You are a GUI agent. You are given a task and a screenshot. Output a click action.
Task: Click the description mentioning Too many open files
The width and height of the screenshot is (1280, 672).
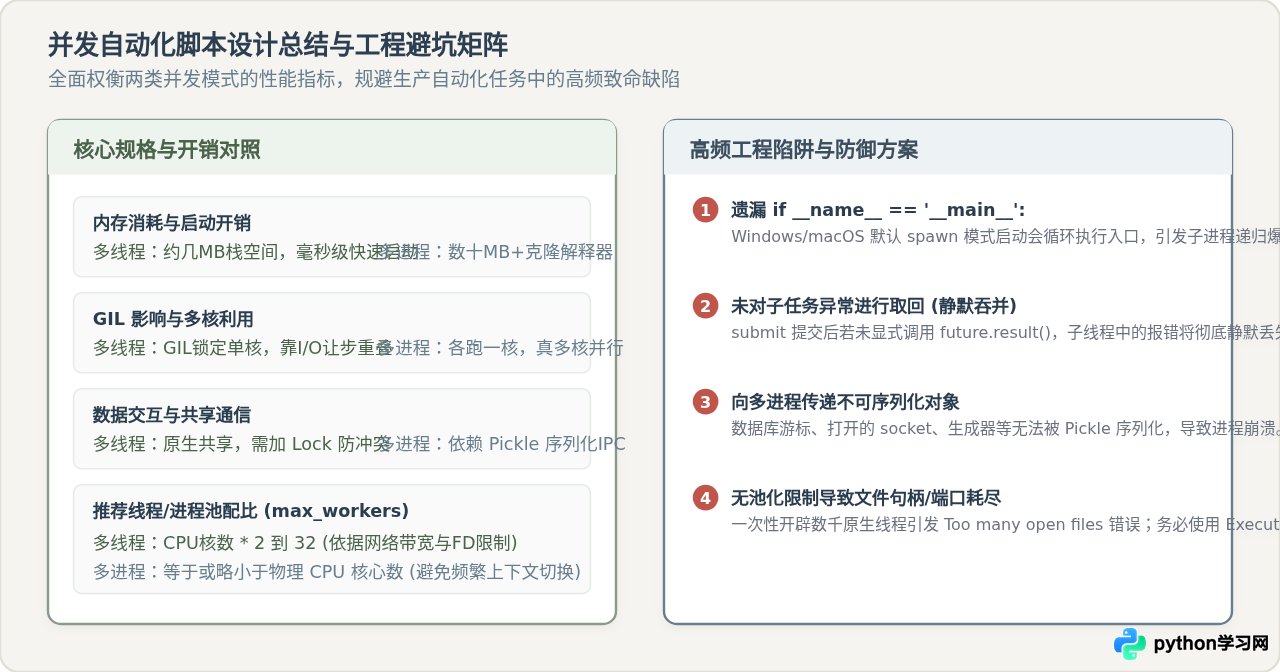point(1005,524)
